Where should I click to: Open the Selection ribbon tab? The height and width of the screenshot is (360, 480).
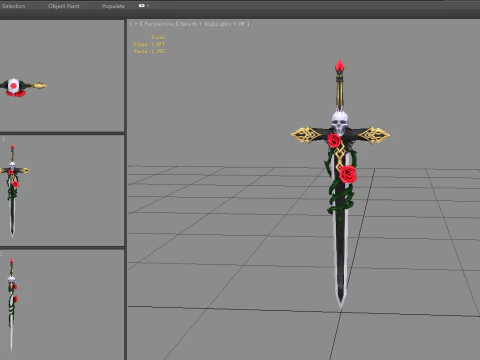tap(14, 6)
